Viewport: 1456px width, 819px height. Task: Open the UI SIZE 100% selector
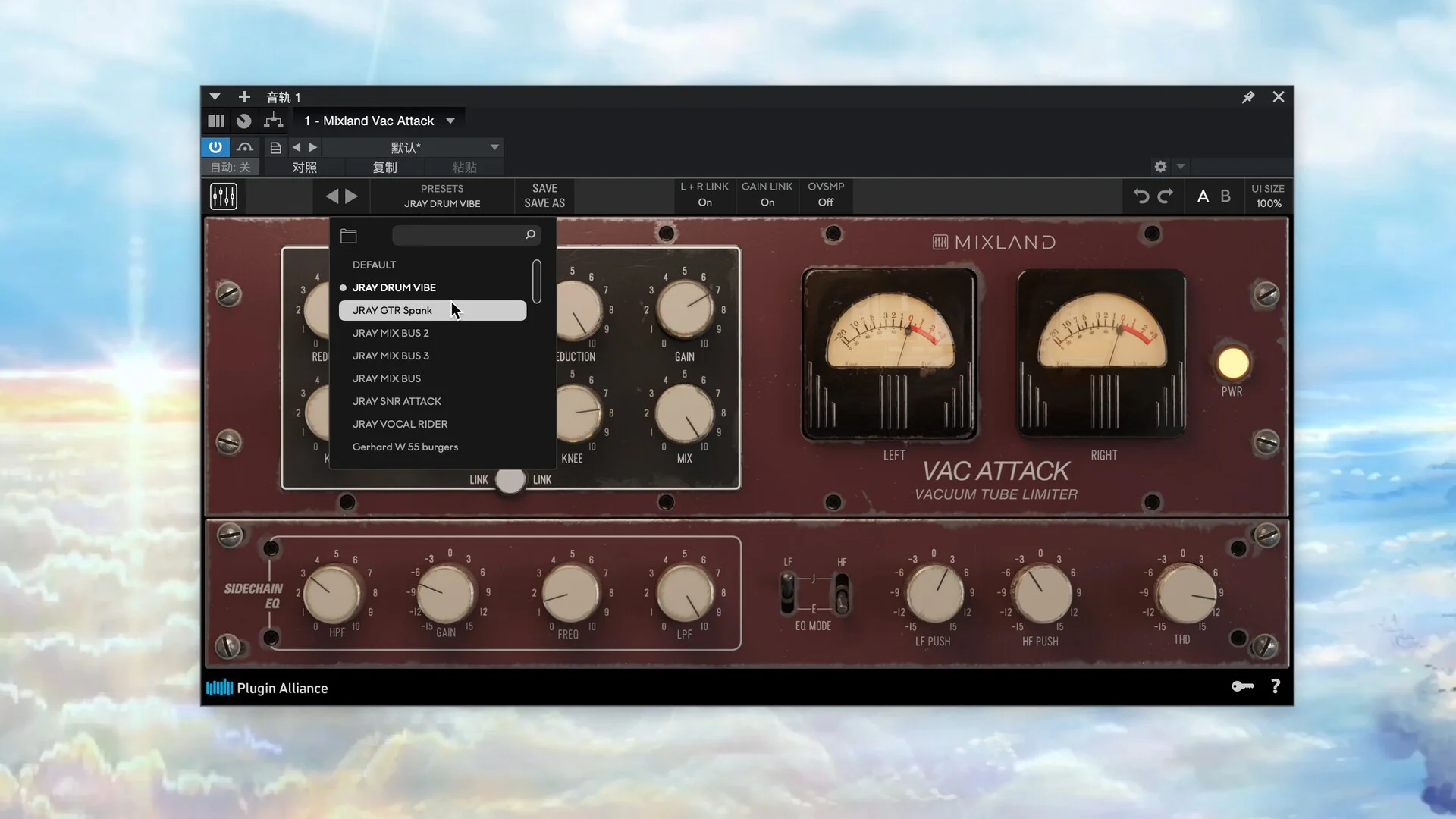[x=1268, y=196]
